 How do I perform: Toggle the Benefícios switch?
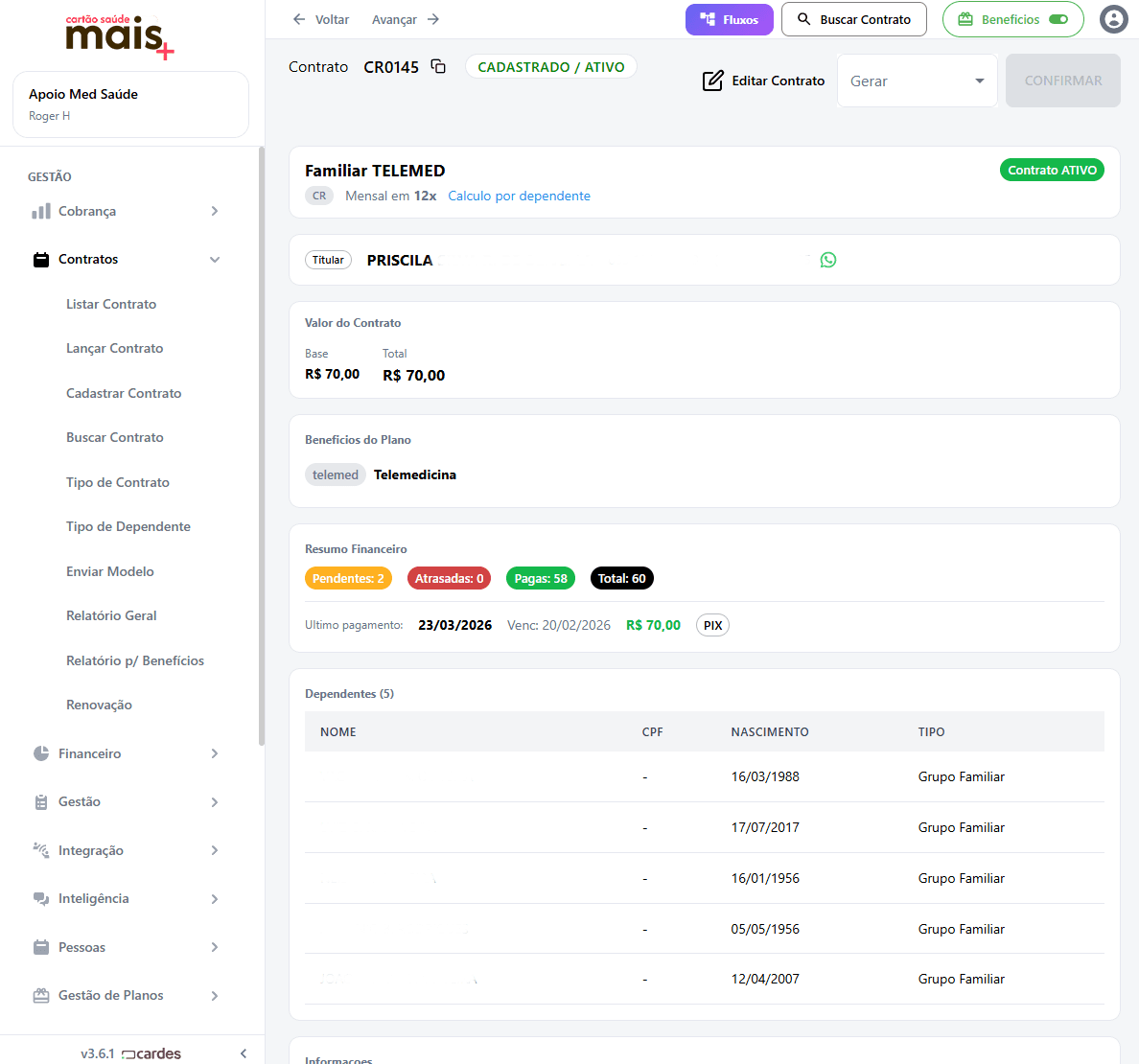pyautogui.click(x=1058, y=19)
